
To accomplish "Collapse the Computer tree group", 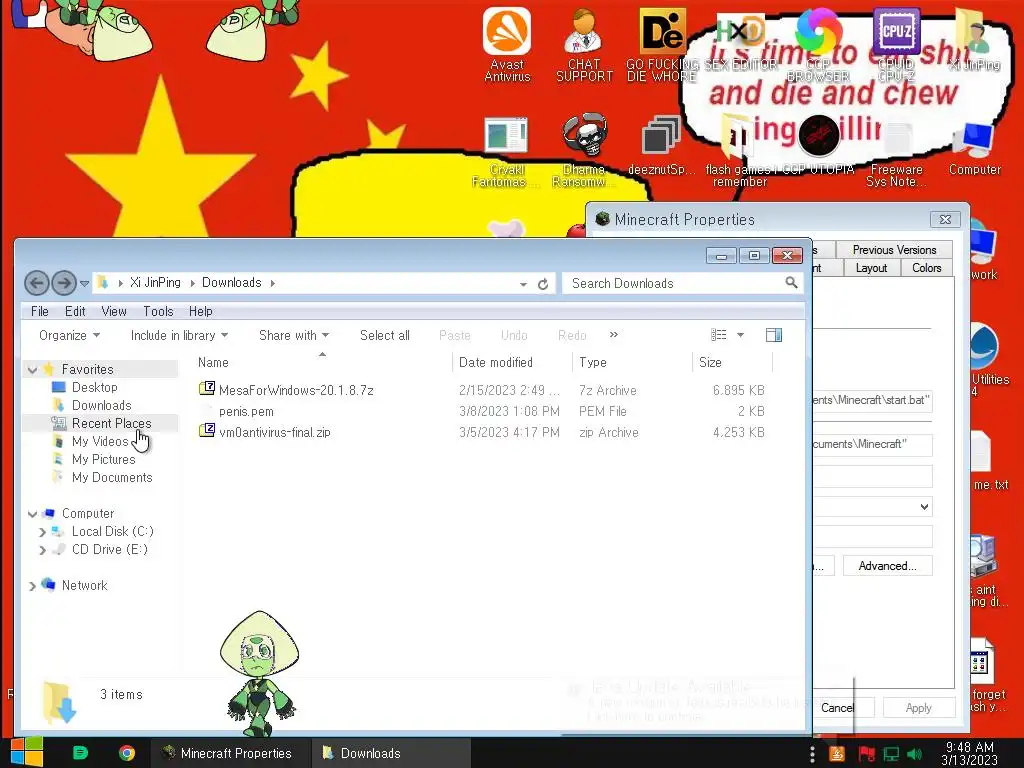I will click(x=32, y=514).
